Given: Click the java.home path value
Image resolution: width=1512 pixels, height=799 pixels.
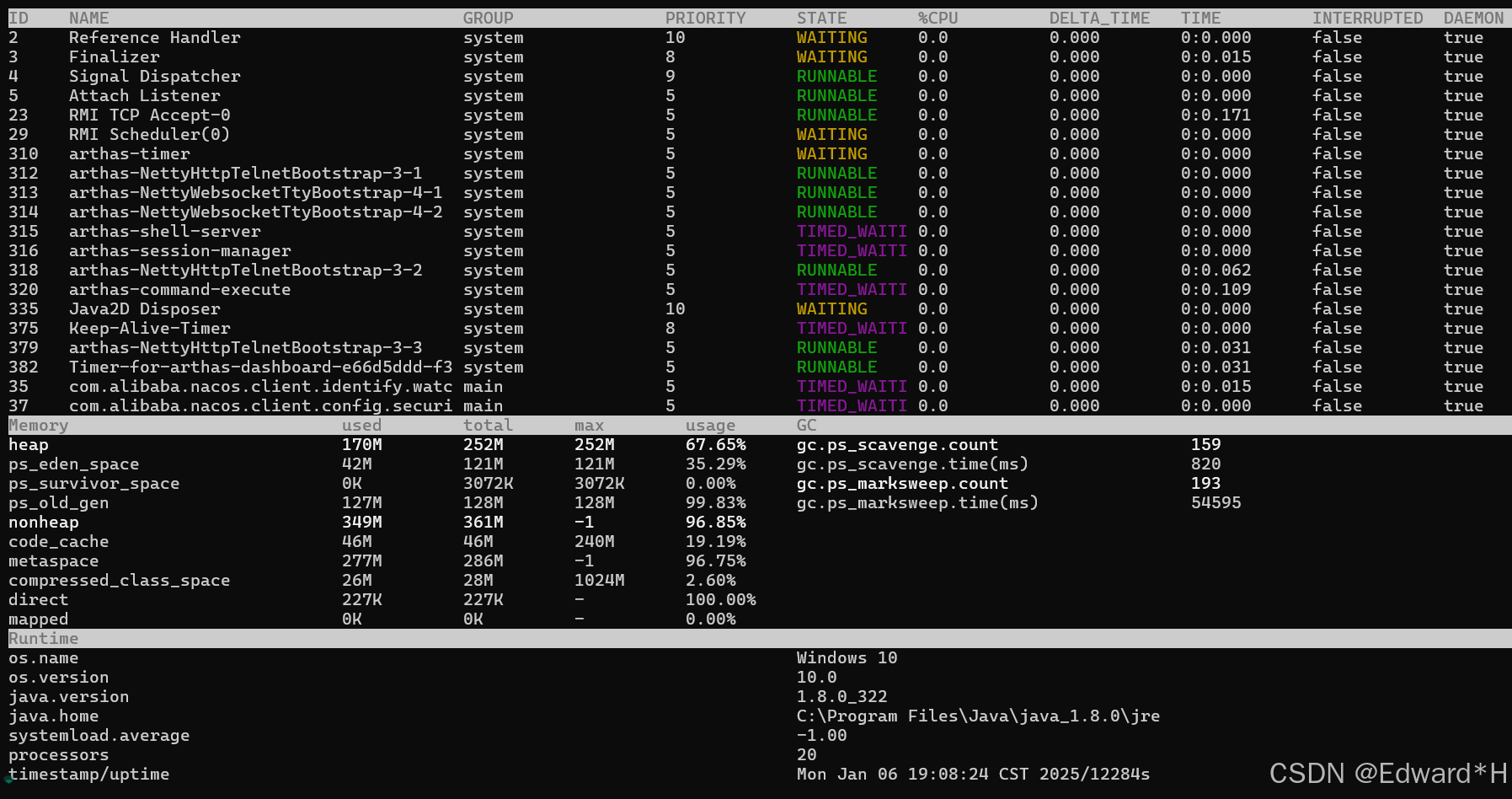Looking at the screenshot, I should point(978,716).
